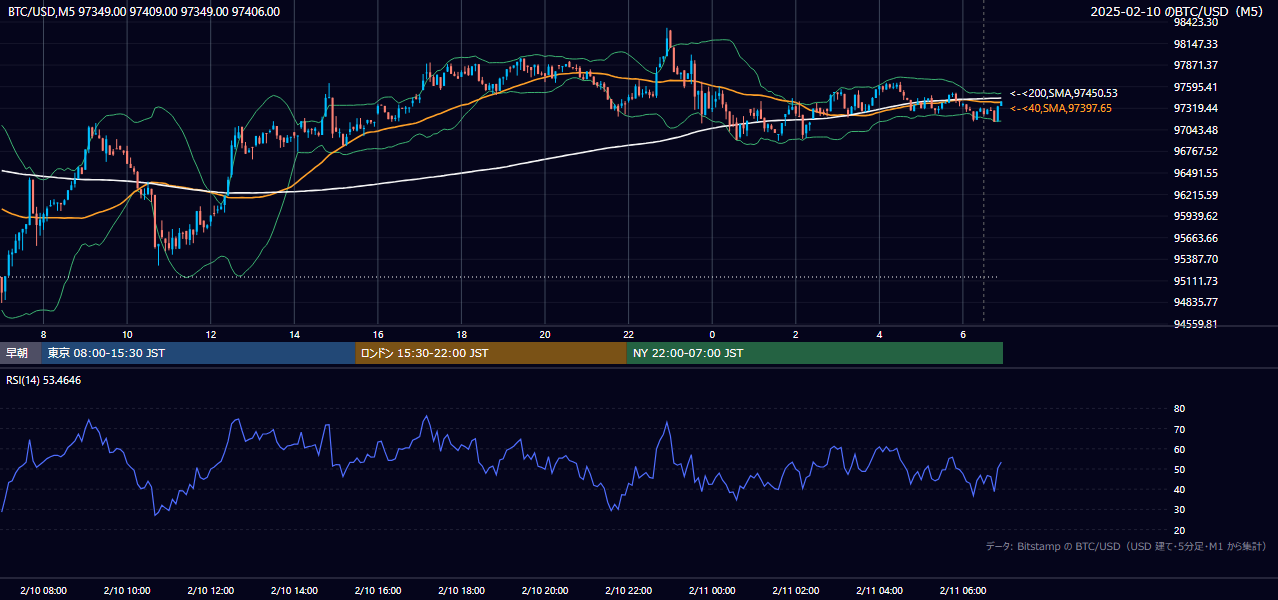
Task: Click price axis label 94559.81
Action: click(1196, 324)
